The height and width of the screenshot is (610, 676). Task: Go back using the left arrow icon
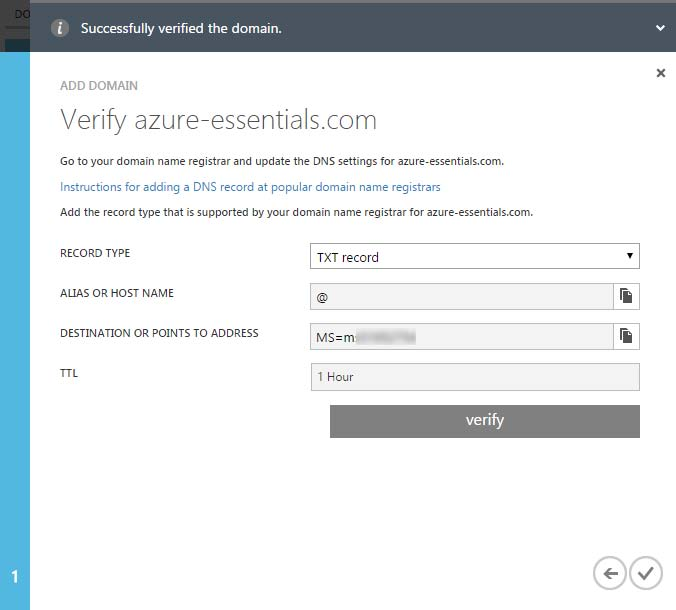coord(609,573)
